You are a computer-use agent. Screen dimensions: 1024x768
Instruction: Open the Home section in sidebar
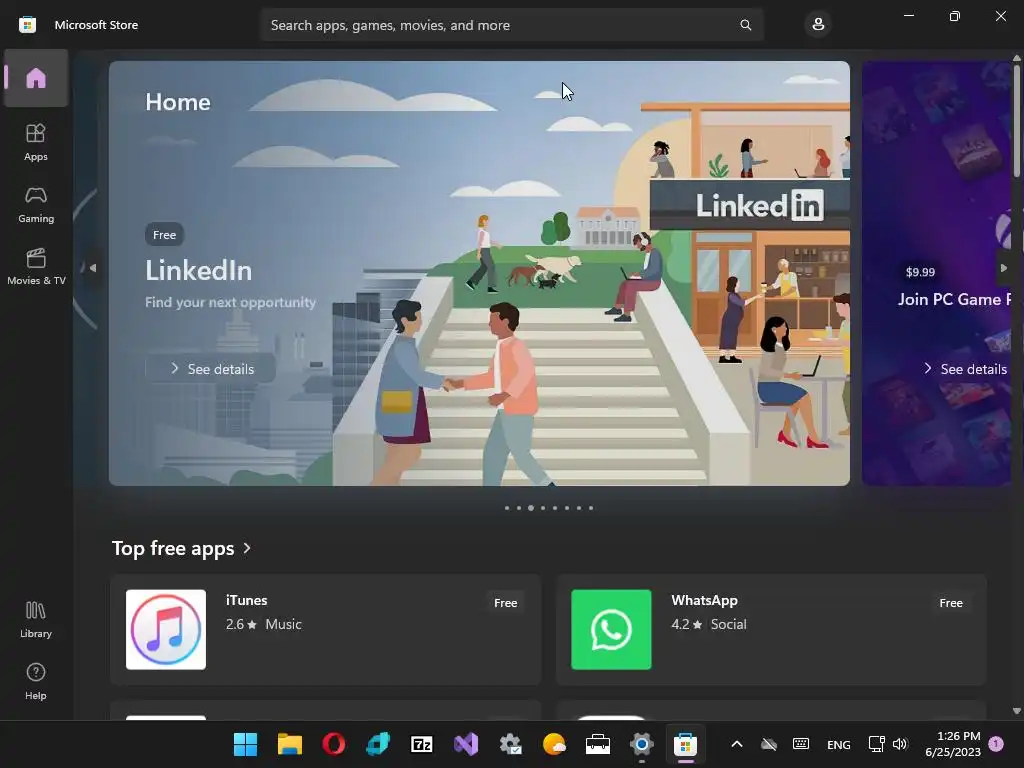click(x=36, y=78)
